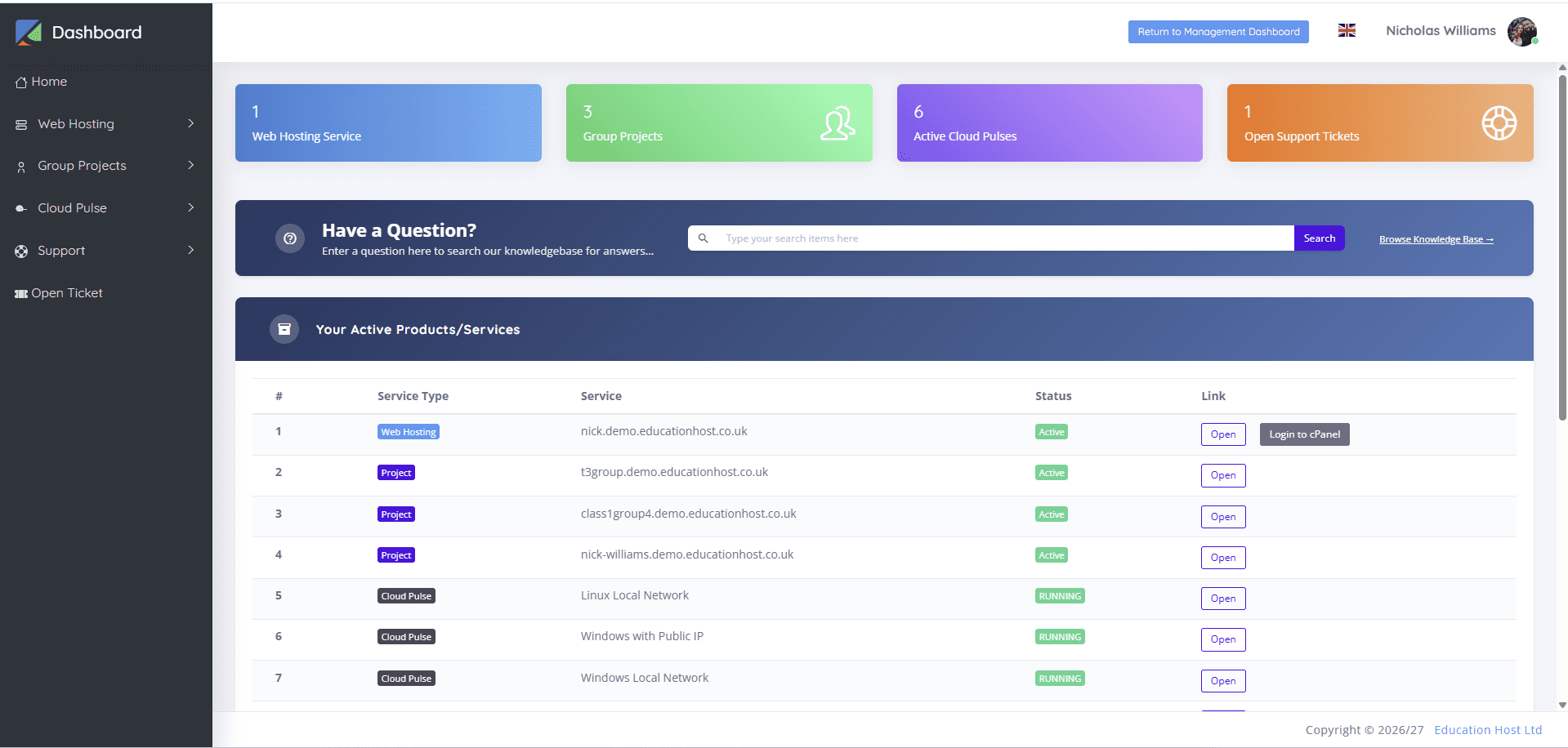The height and width of the screenshot is (748, 1568).
Task: Click Open for Windows Local Network
Action: 1223,681
